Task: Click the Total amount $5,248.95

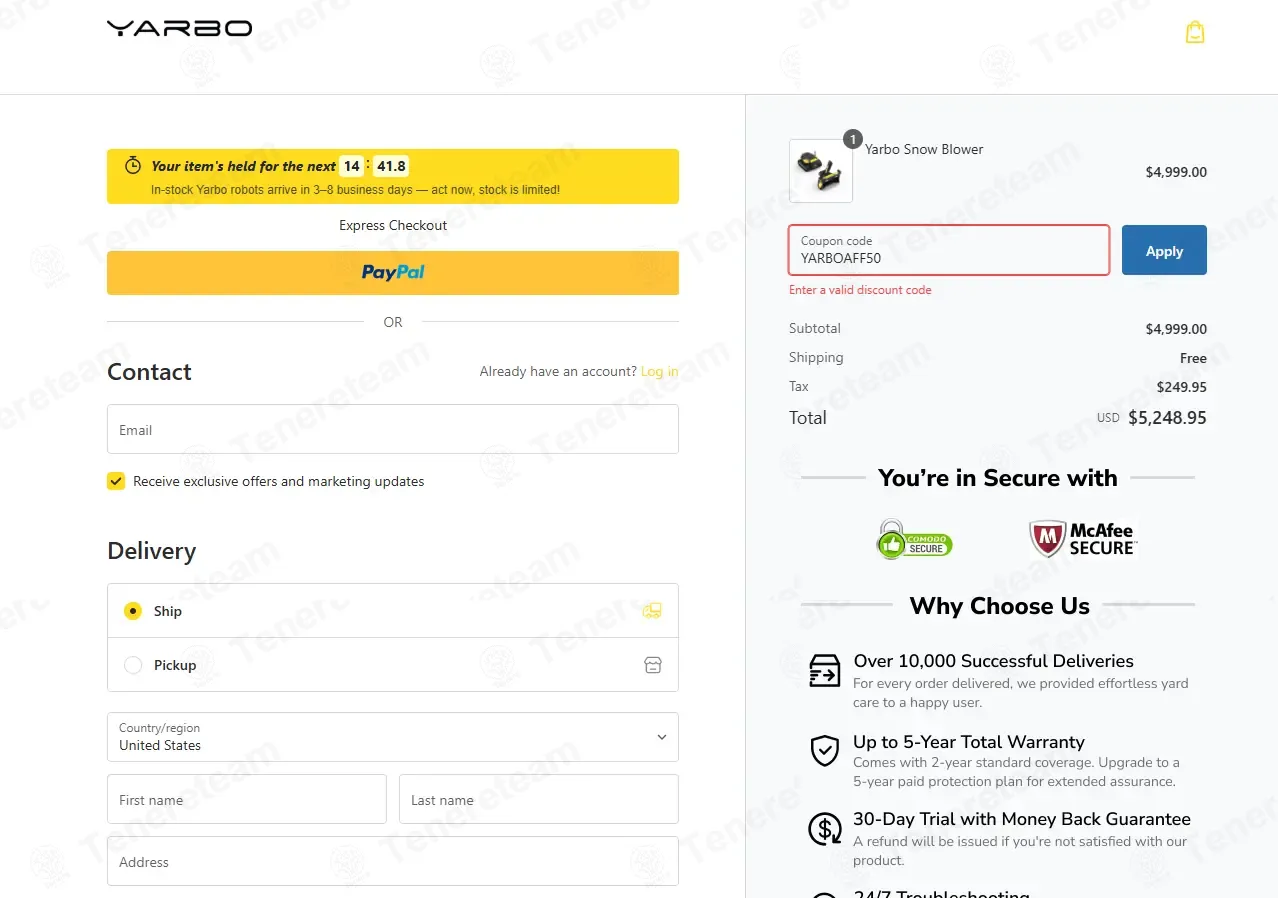Action: pos(1167,418)
